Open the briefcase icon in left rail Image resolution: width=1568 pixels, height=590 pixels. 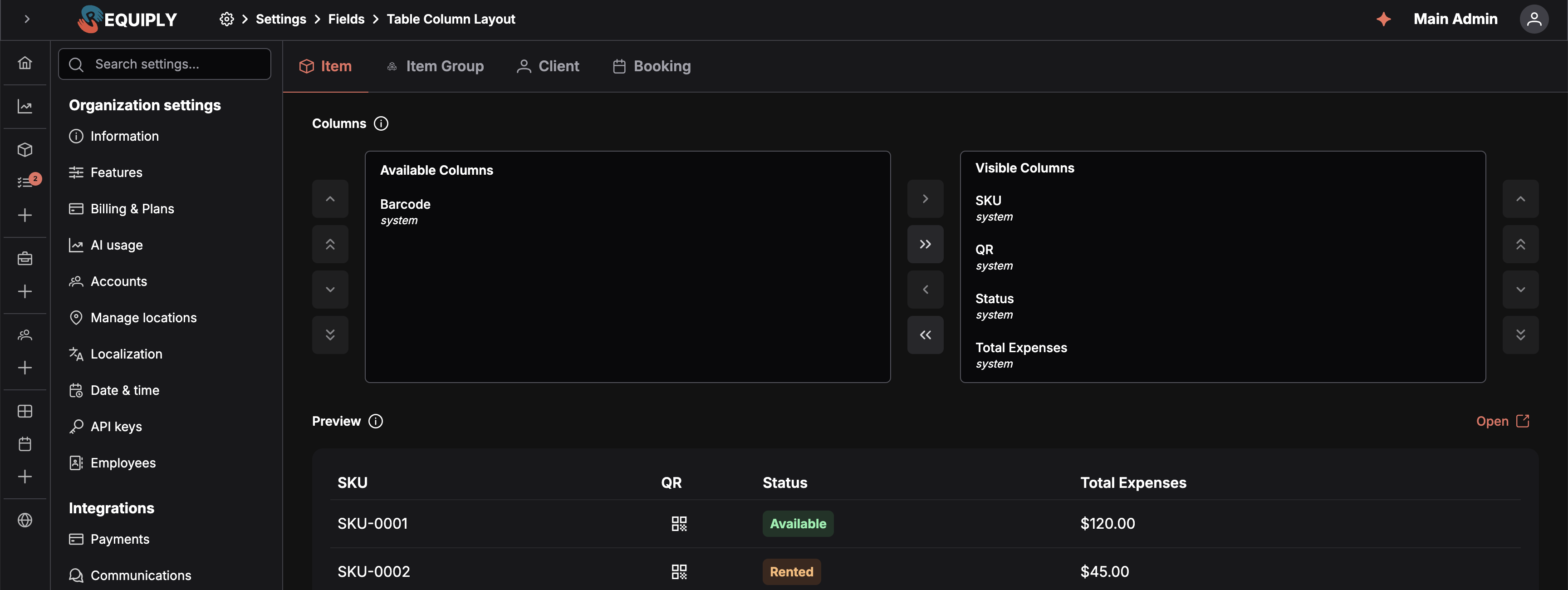[25, 259]
